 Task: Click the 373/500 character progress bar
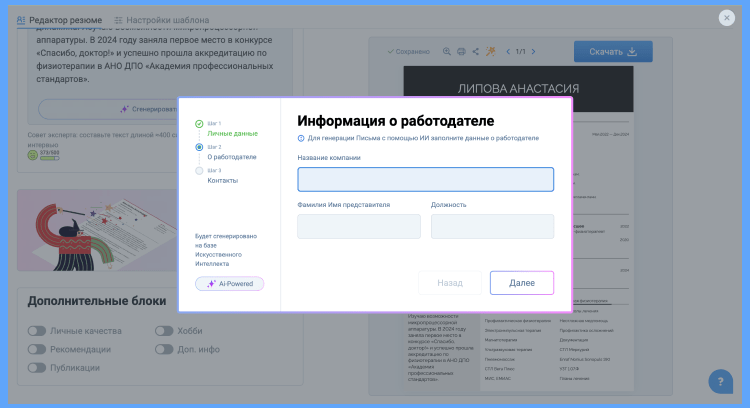(49, 158)
